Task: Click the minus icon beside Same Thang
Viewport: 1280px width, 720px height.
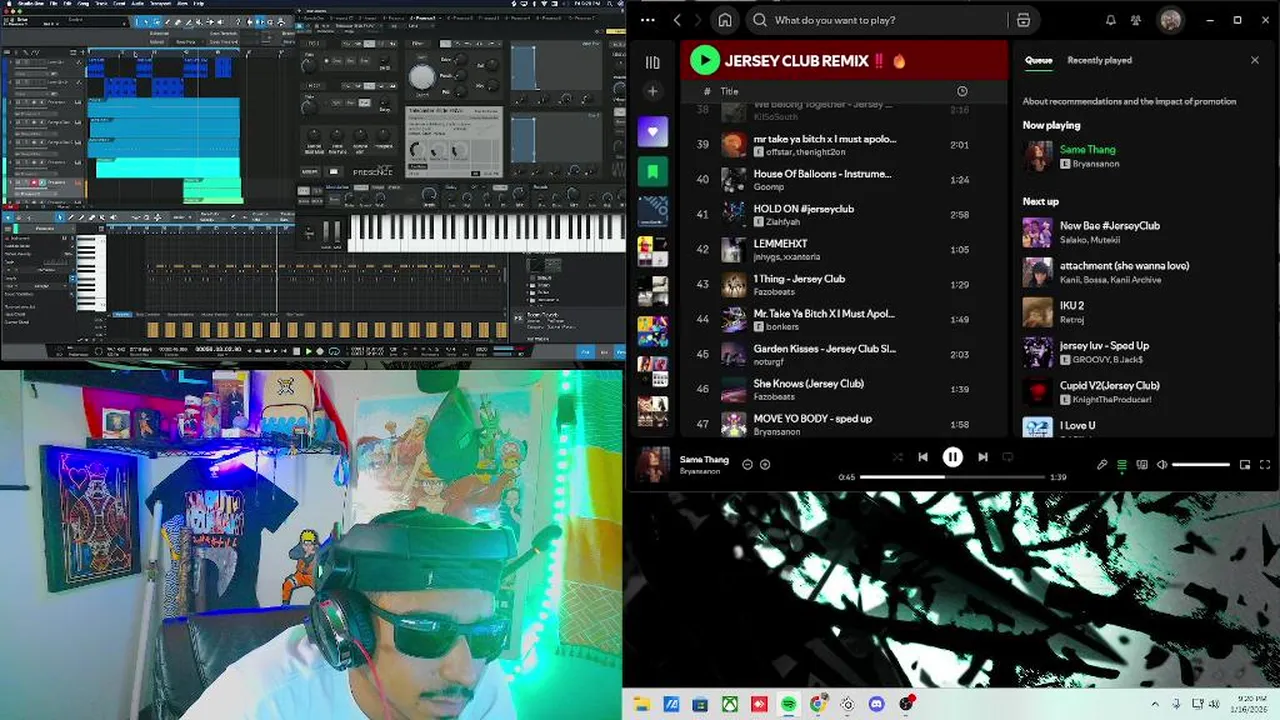Action: click(747, 464)
